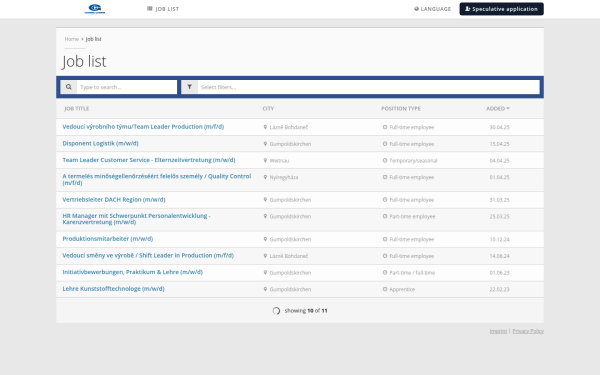Image resolution: width=600 pixels, height=375 pixels.
Task: Click clock icon beside Apprentice
Action: 385,289
